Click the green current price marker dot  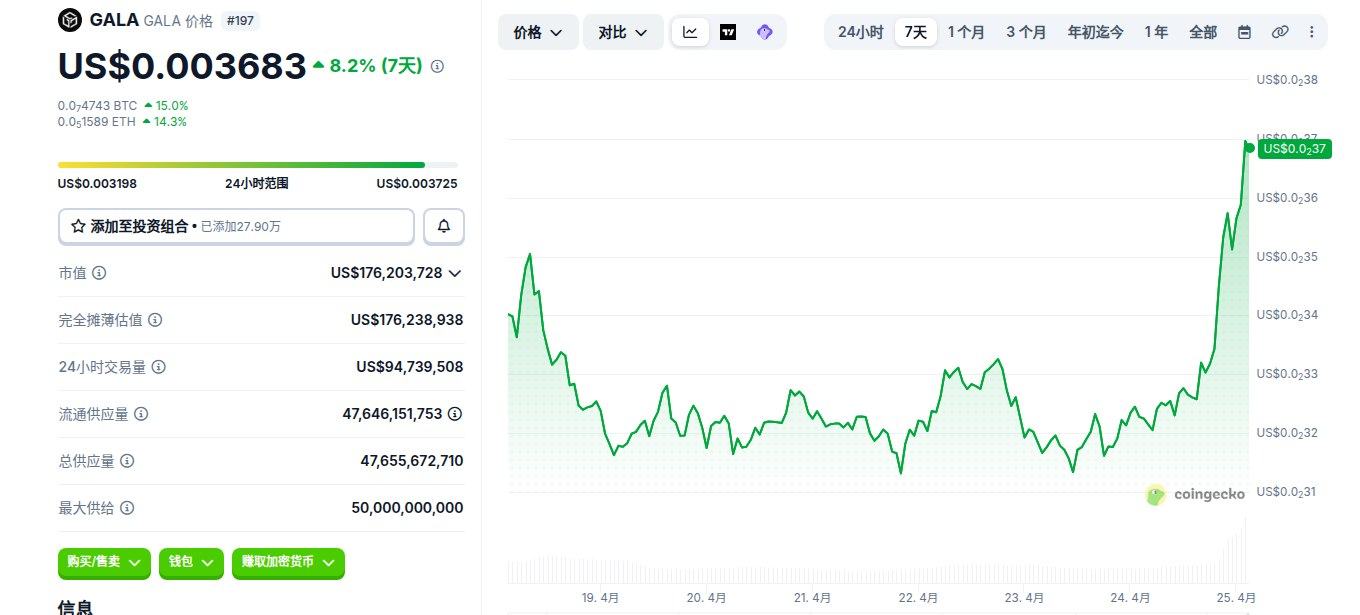tap(1250, 148)
